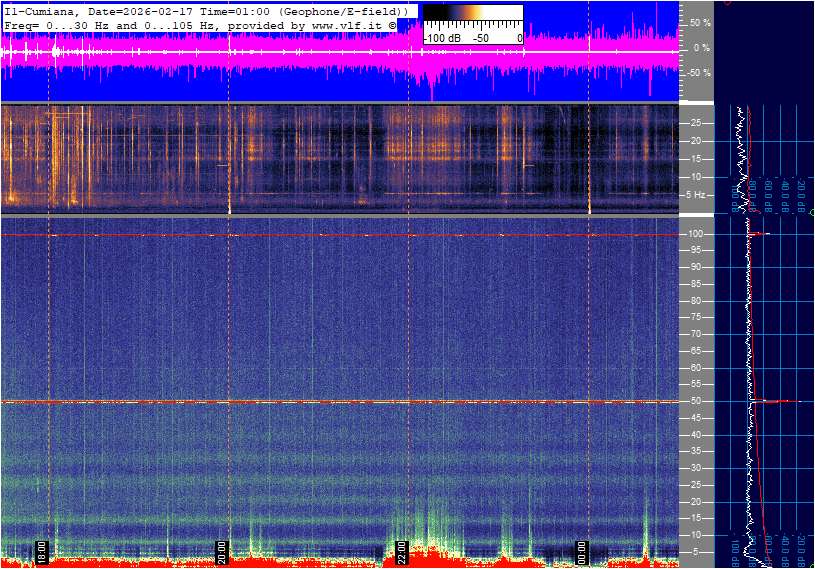Image resolution: width=815 pixels, height=569 pixels.
Task: Click the 30 Hz label on lower axis
Action: pyautogui.click(x=696, y=469)
